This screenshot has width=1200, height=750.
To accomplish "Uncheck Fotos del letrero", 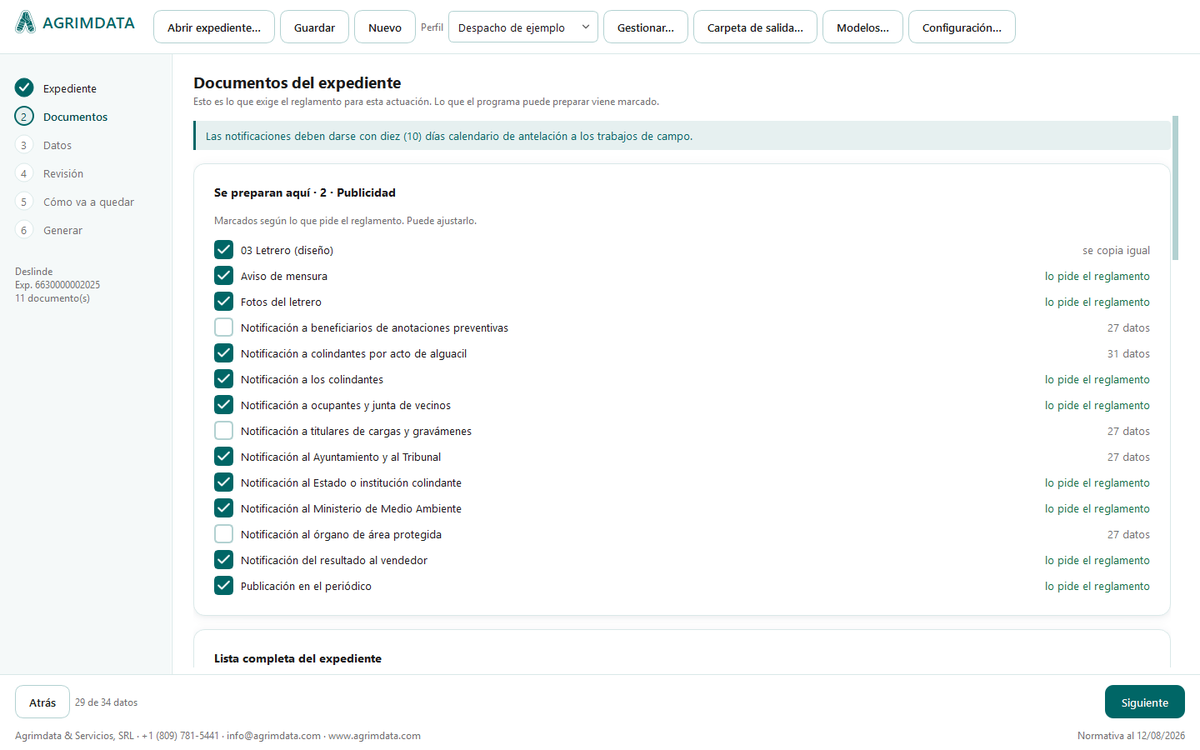I will [224, 302].
